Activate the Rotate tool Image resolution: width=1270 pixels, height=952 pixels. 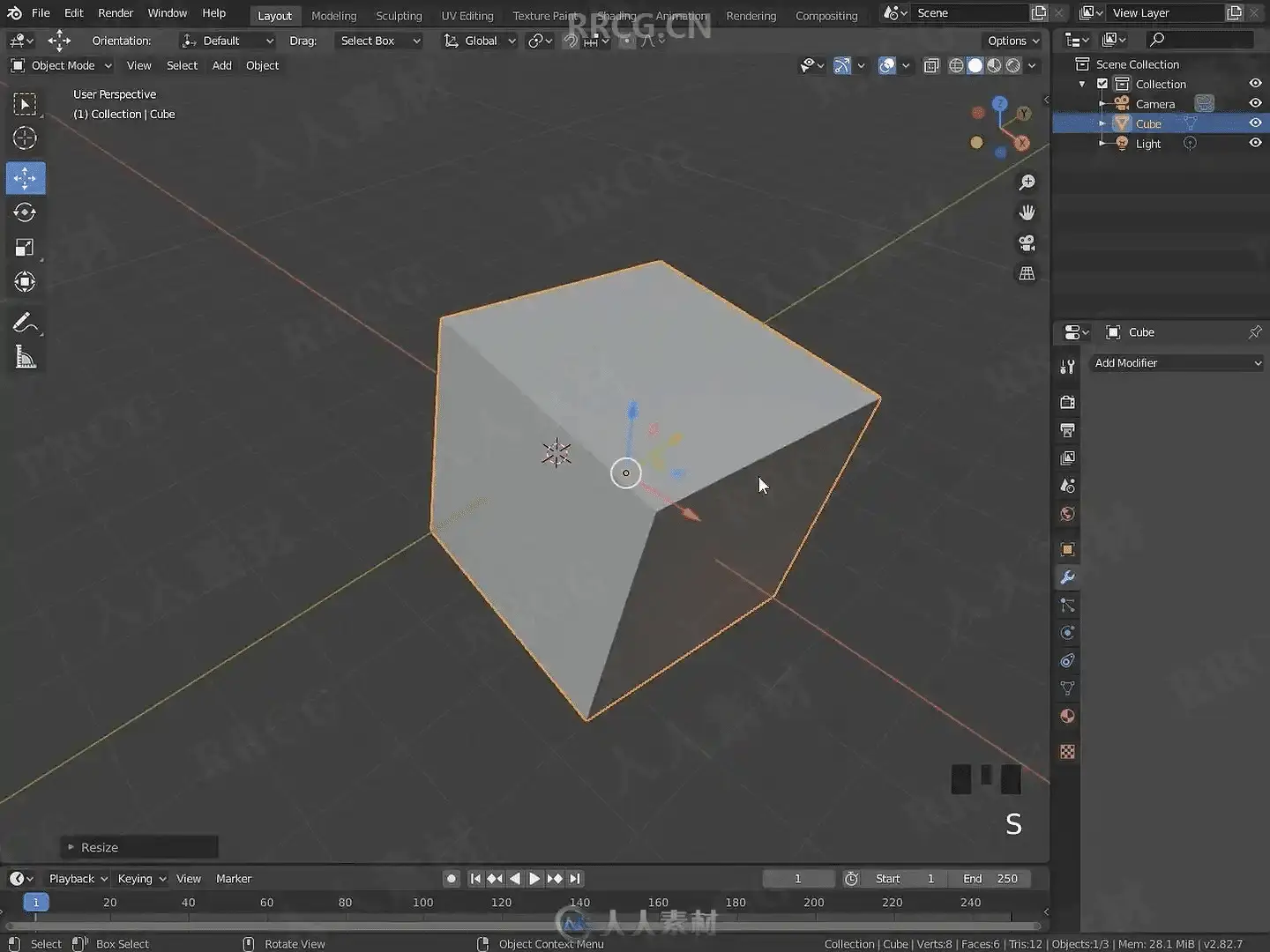(x=25, y=212)
